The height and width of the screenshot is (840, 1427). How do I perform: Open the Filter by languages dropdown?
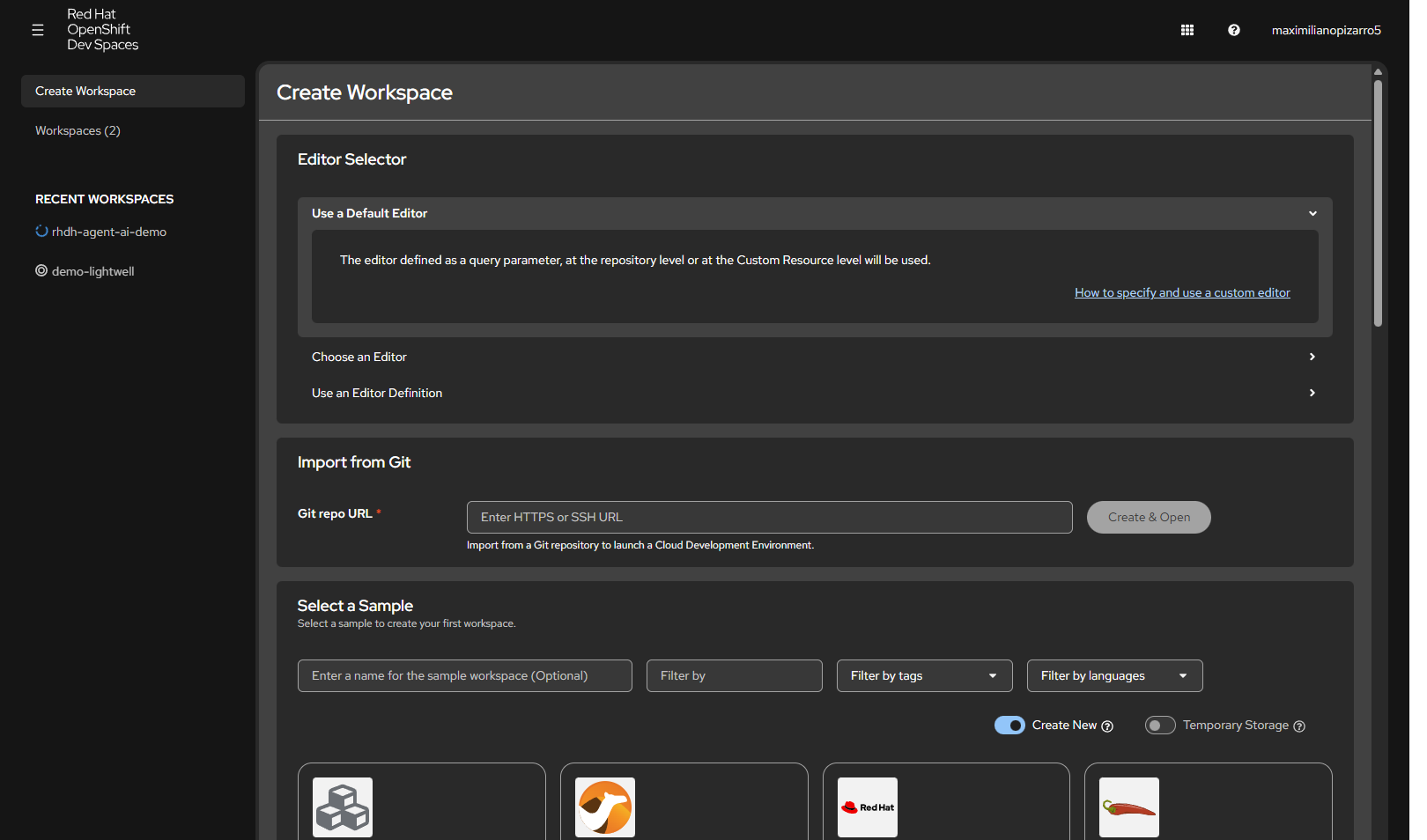point(1115,675)
